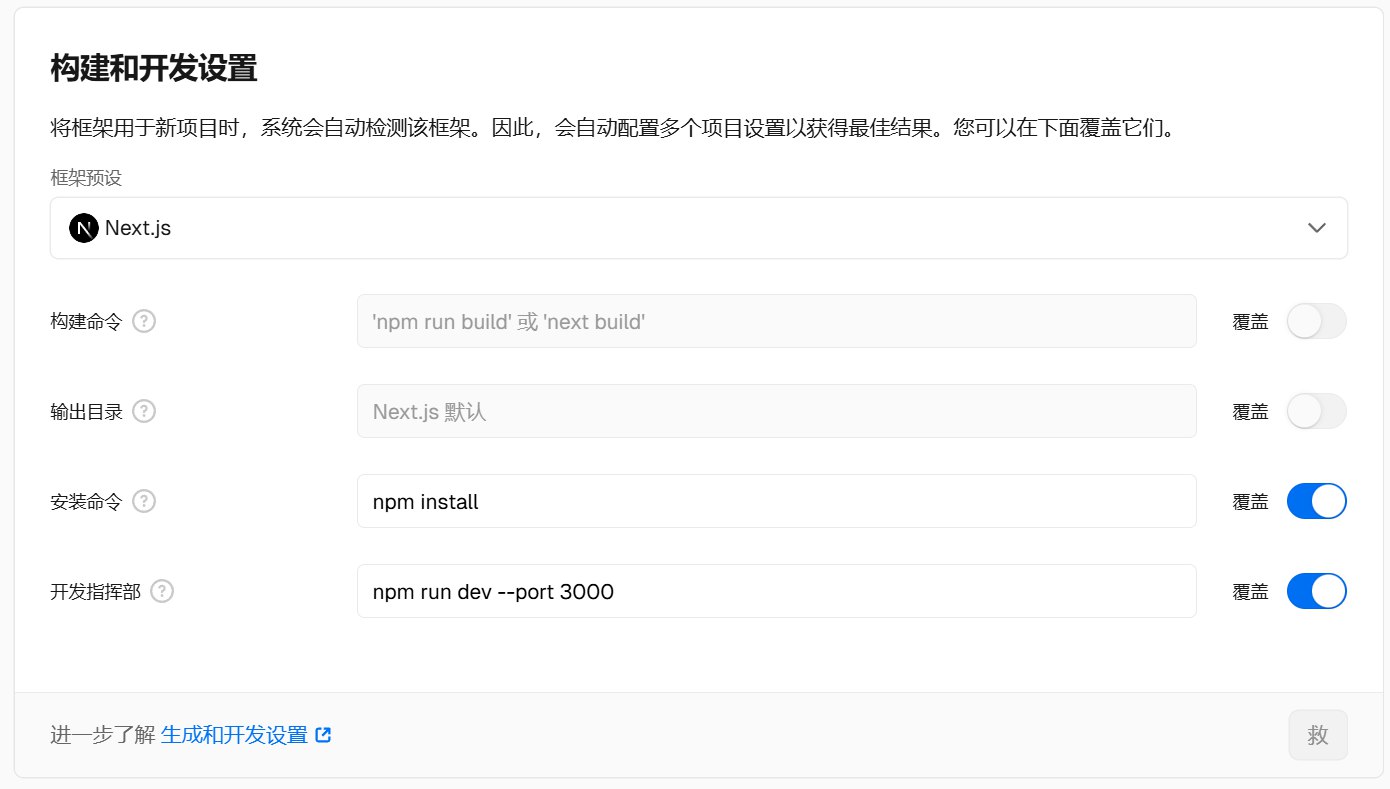Click the chevron arrow of framework preset
Viewport: 1390px width, 789px height.
1317,228
